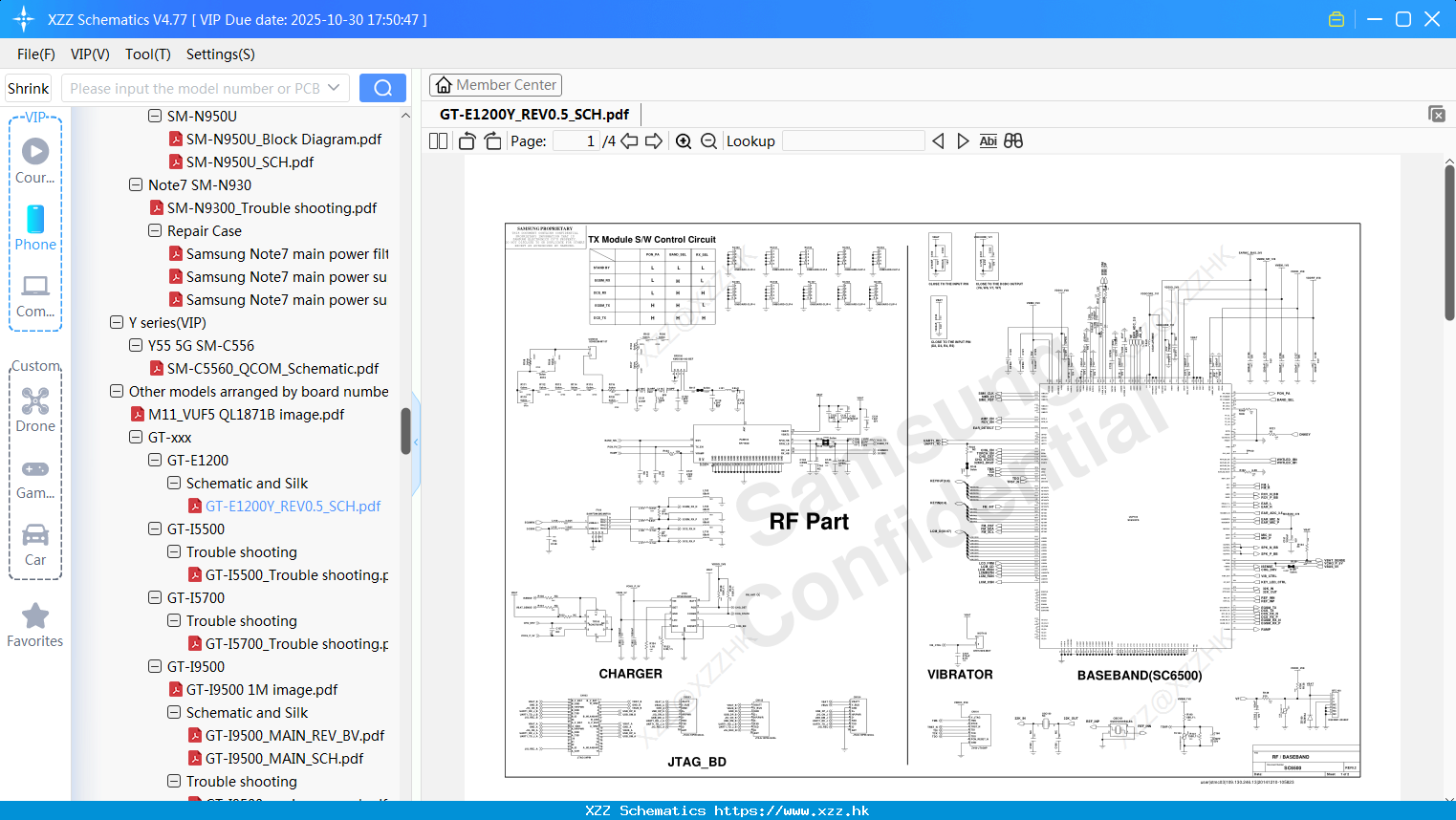Click the search magnifier button
This screenshot has width=1456, height=820.
click(x=382, y=88)
